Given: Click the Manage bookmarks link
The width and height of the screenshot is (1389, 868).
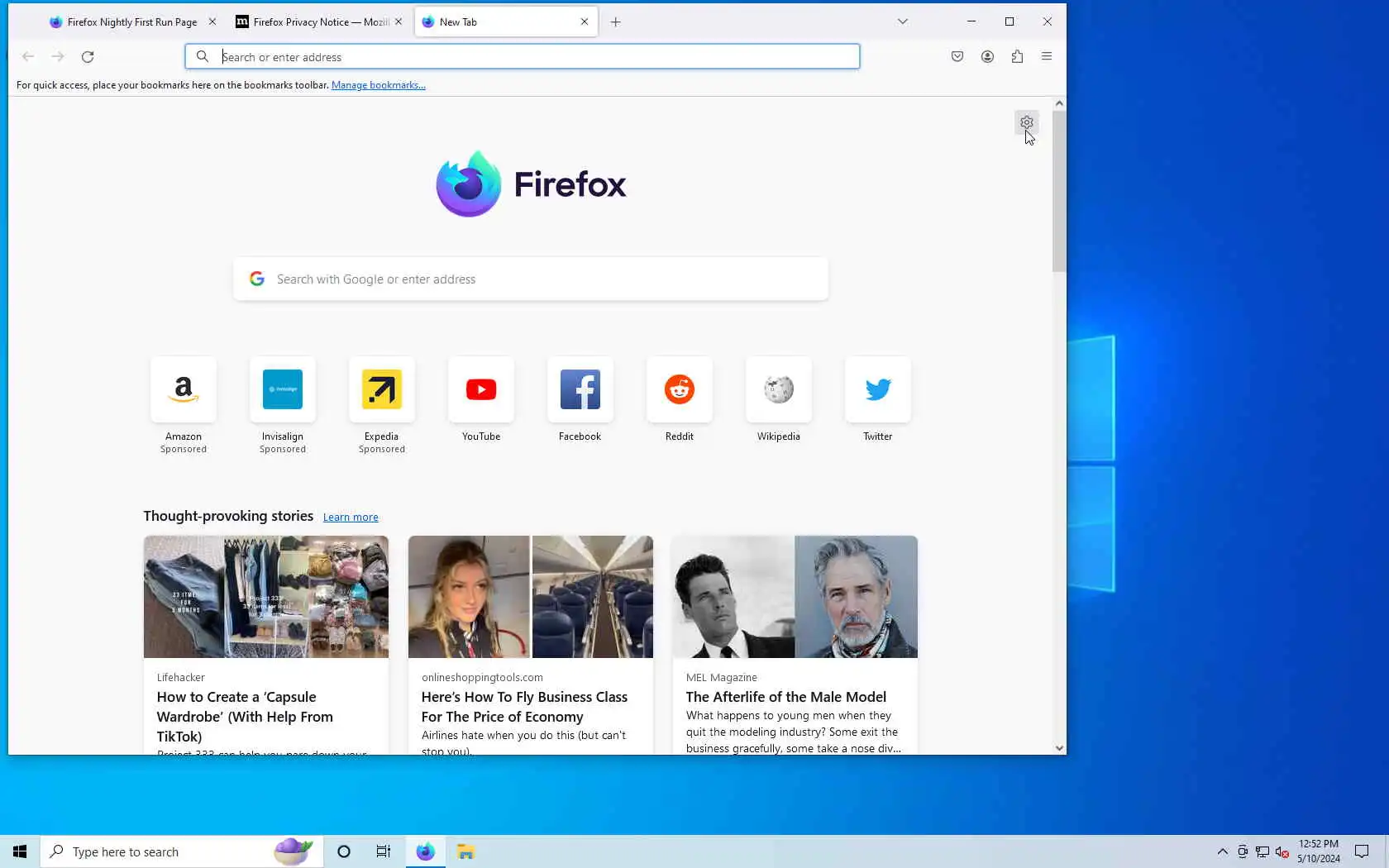Looking at the screenshot, I should click(379, 85).
